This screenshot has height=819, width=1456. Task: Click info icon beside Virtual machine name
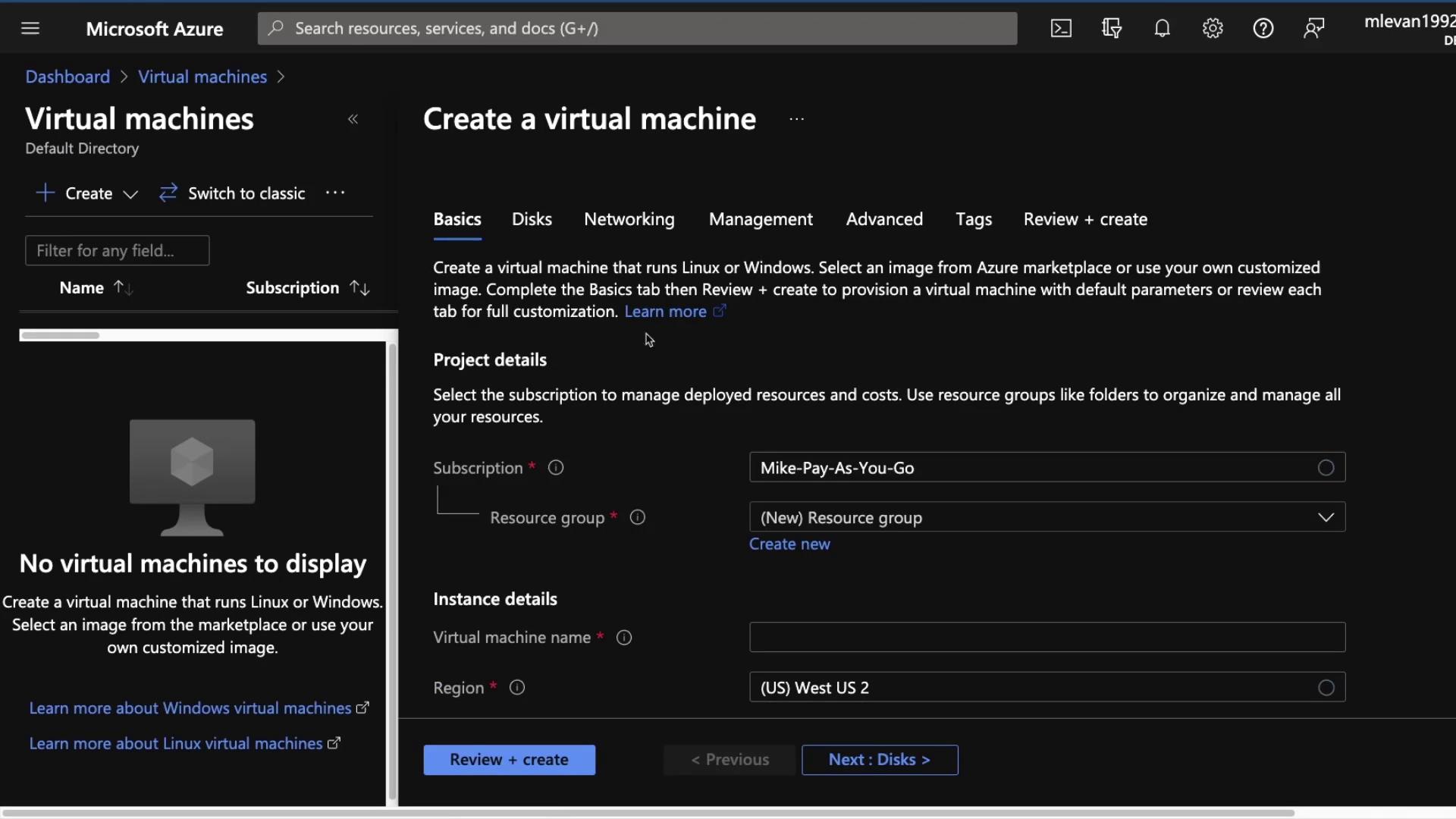(x=624, y=638)
